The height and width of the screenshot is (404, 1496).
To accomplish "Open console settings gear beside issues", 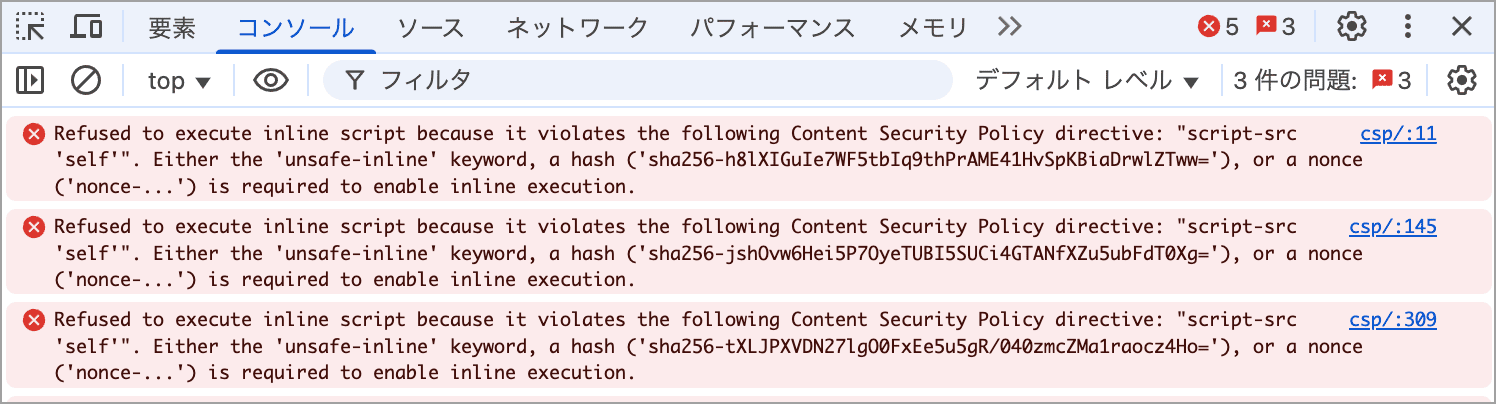I will tap(1462, 80).
